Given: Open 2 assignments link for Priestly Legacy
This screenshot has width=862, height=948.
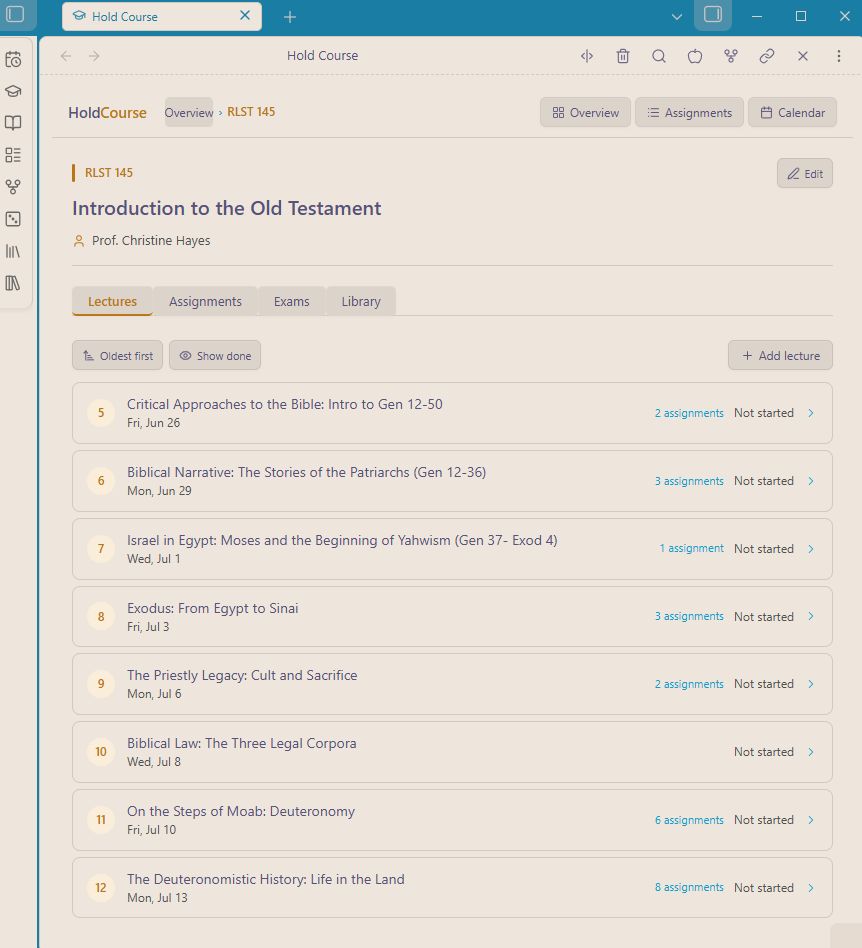Looking at the screenshot, I should (x=689, y=684).
